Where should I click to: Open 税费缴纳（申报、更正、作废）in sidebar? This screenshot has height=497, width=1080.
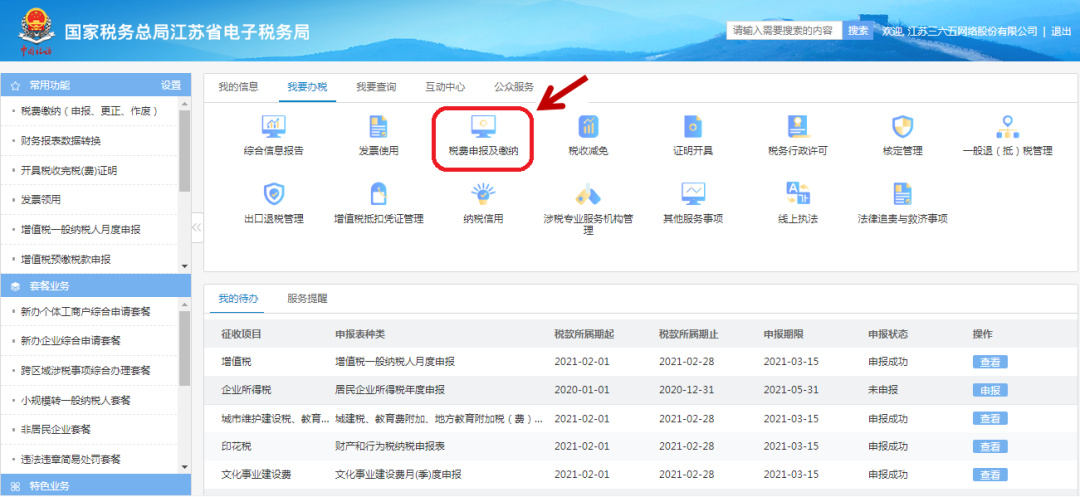[90, 111]
